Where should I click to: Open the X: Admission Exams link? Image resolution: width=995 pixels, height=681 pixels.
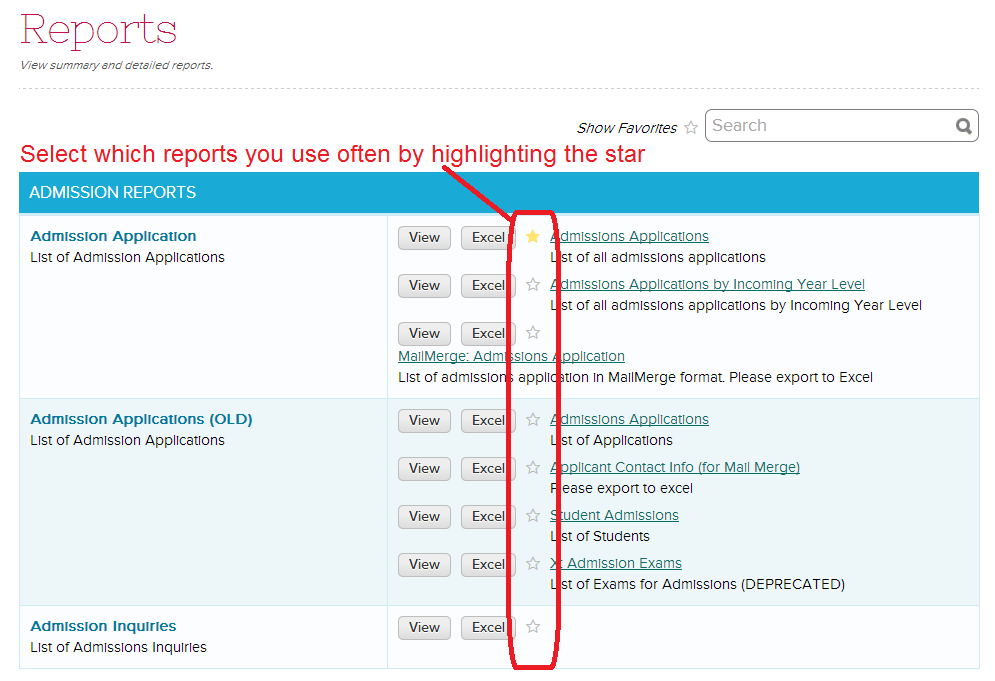(616, 563)
